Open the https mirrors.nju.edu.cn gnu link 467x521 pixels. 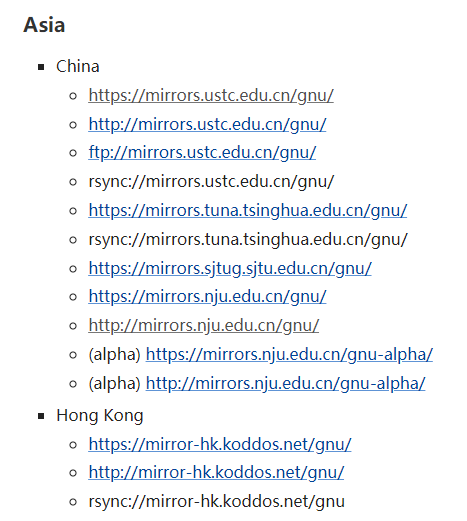click(207, 296)
